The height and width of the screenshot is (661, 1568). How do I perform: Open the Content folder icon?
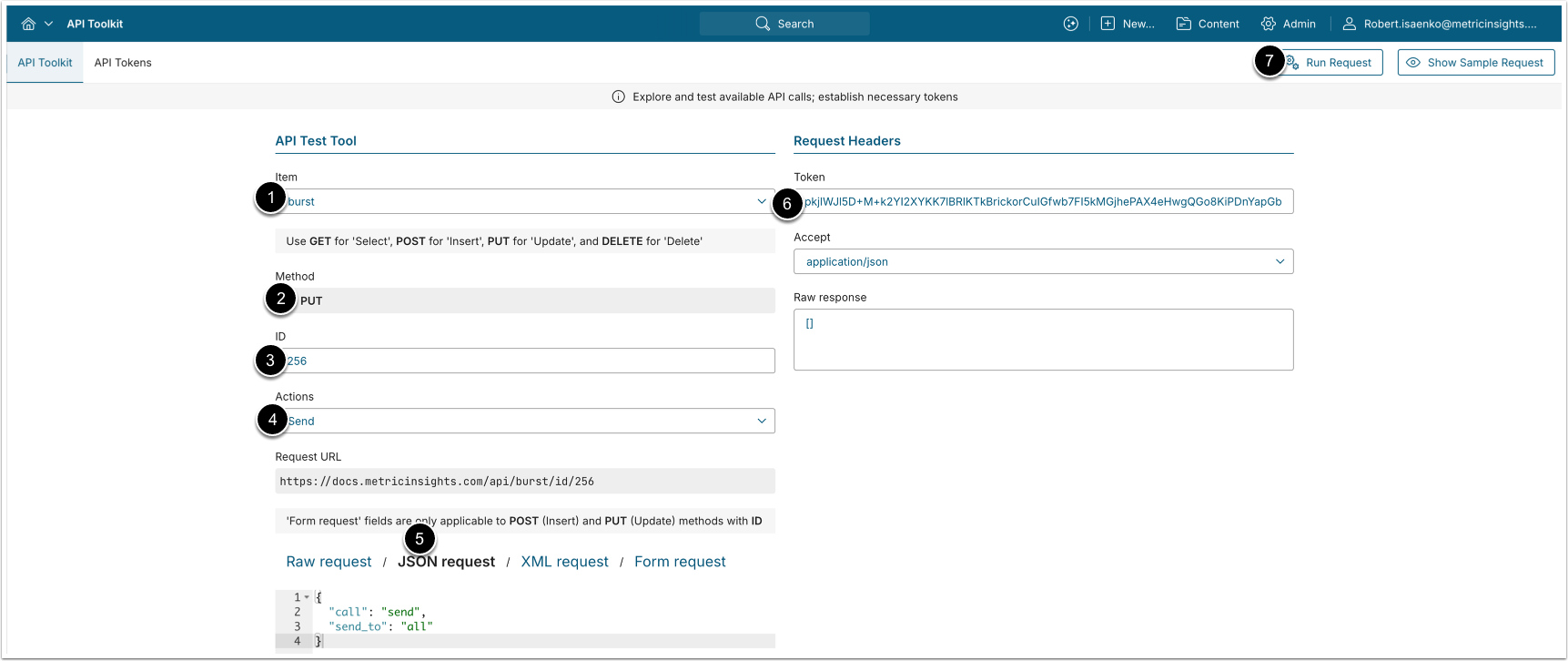tap(1184, 24)
